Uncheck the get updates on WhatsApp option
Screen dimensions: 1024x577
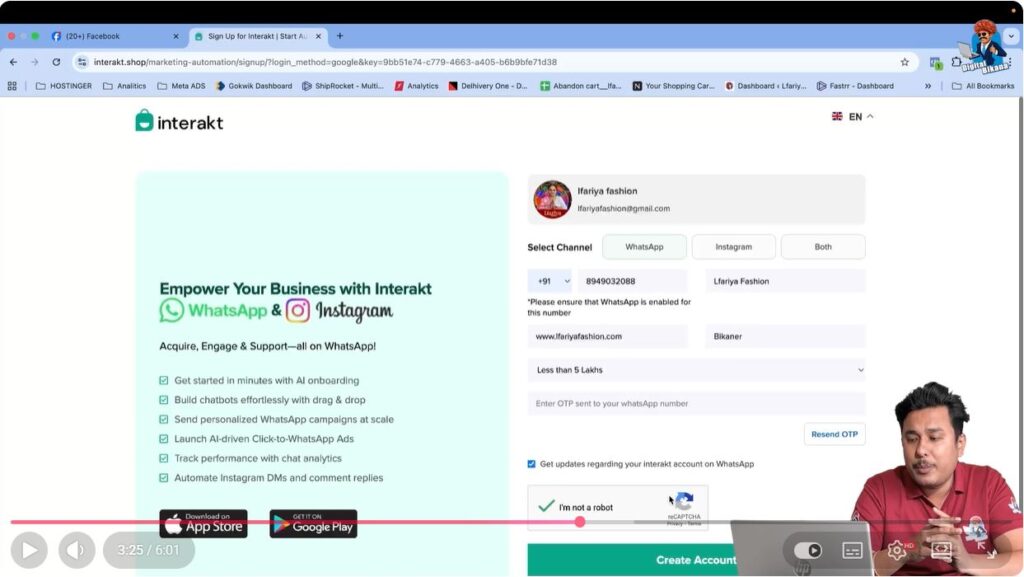coord(530,463)
